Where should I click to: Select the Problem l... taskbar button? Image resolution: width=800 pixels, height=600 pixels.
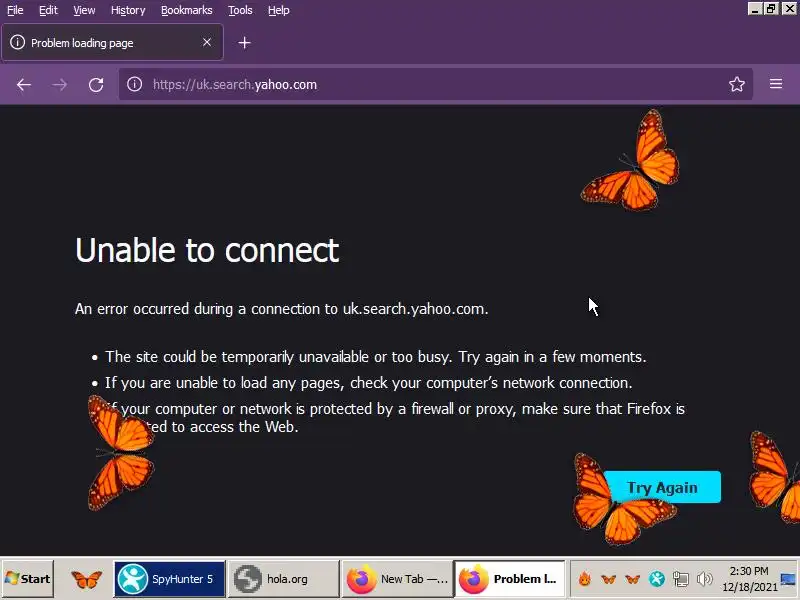510,579
